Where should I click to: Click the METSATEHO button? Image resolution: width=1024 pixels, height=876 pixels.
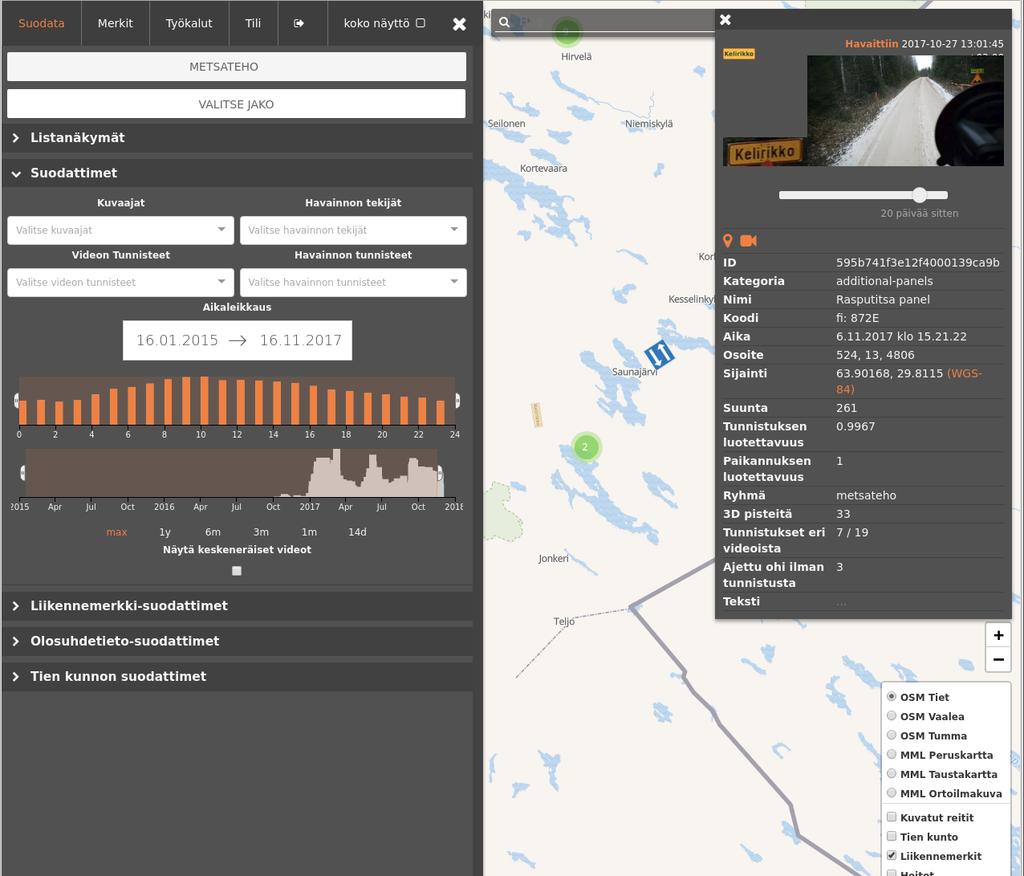(x=236, y=67)
